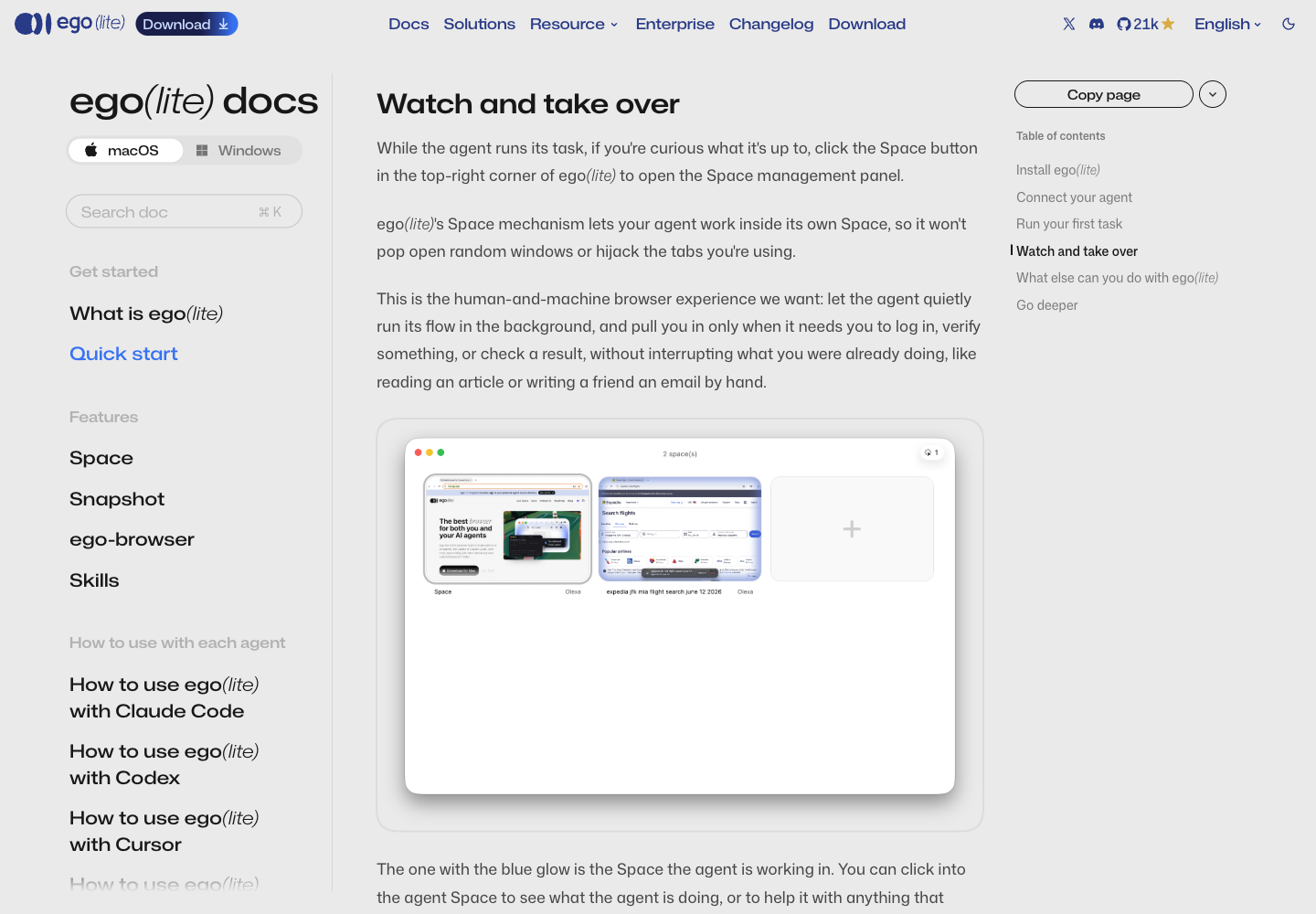The width and height of the screenshot is (1316, 914).
Task: Jump to Watch and take over in contents
Action: (1077, 251)
